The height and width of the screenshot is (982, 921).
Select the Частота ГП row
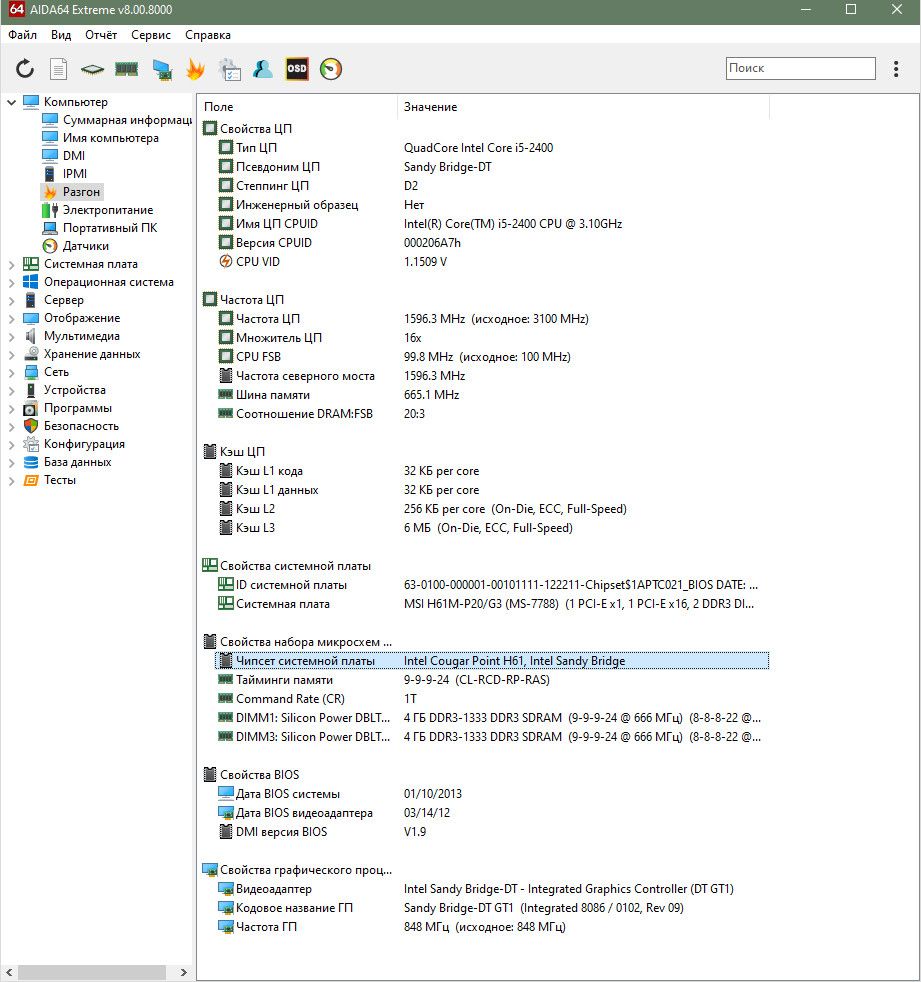[x=492, y=927]
